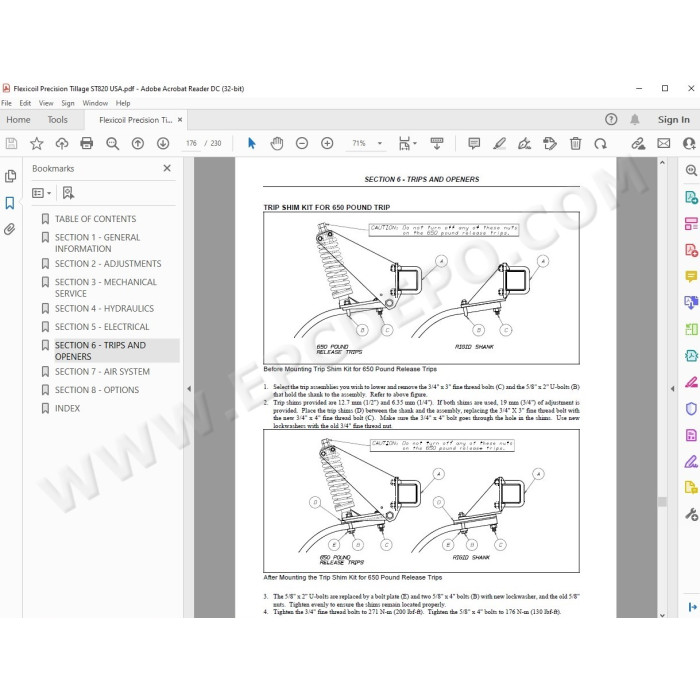Screen dimensions: 700x700
Task: Open the right pane search zoom icon
Action: pos(691,170)
